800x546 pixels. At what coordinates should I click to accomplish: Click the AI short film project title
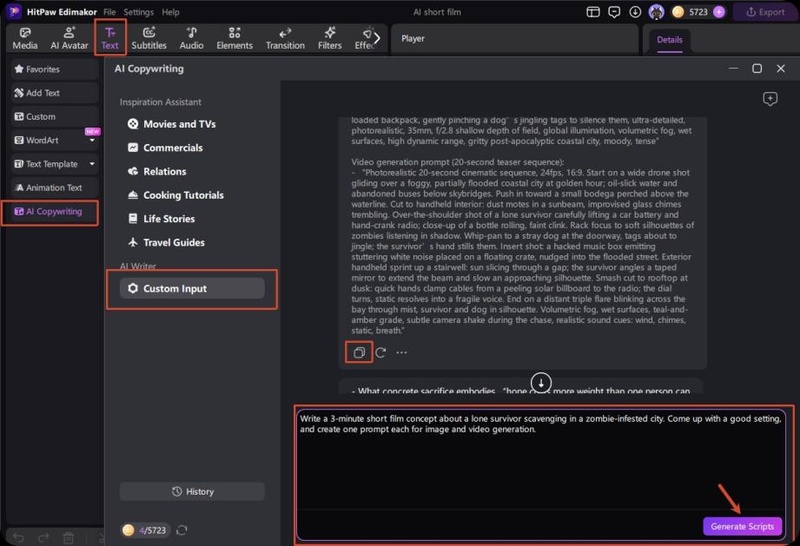(x=437, y=12)
